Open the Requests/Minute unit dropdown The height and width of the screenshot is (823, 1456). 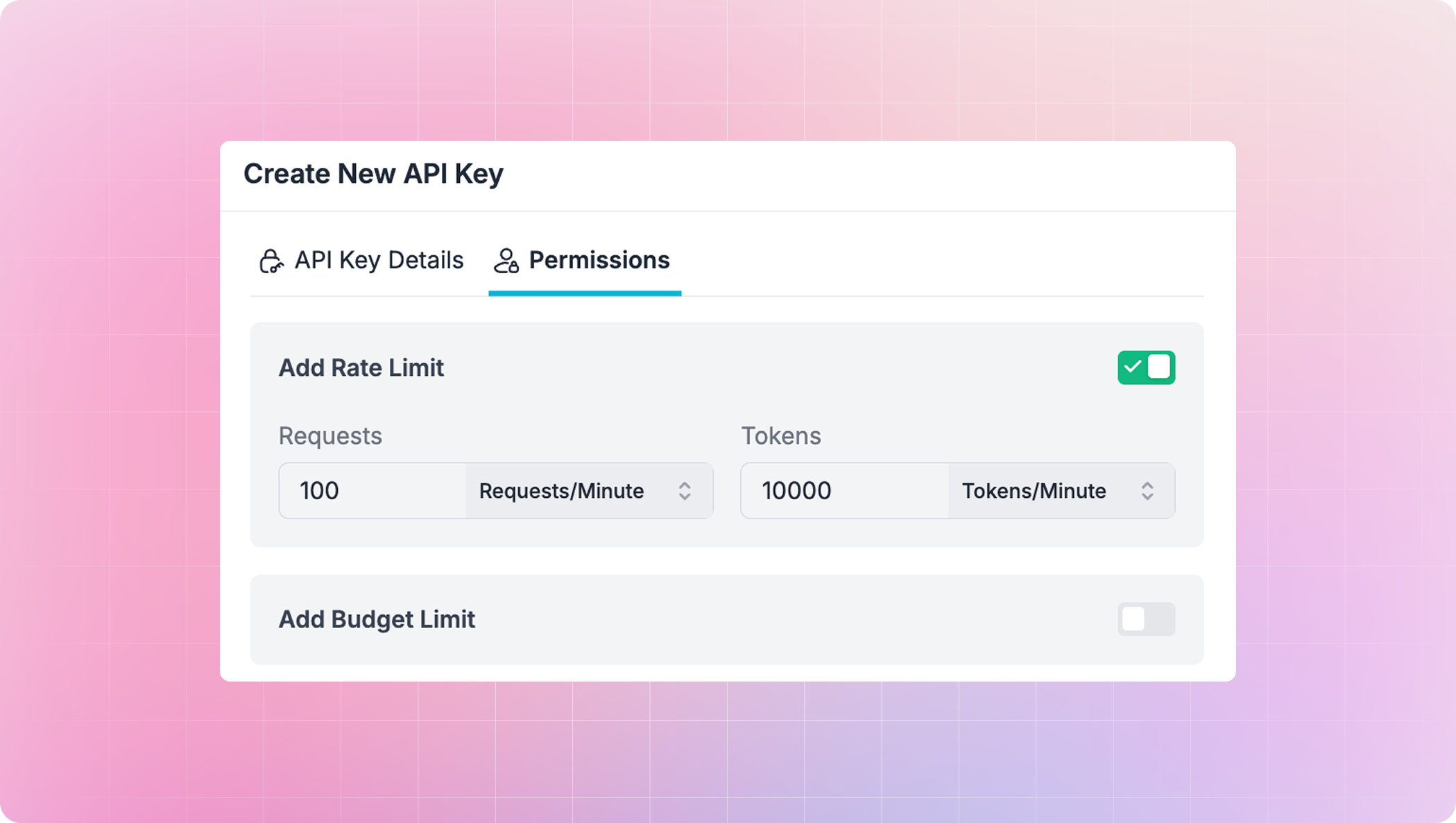588,491
